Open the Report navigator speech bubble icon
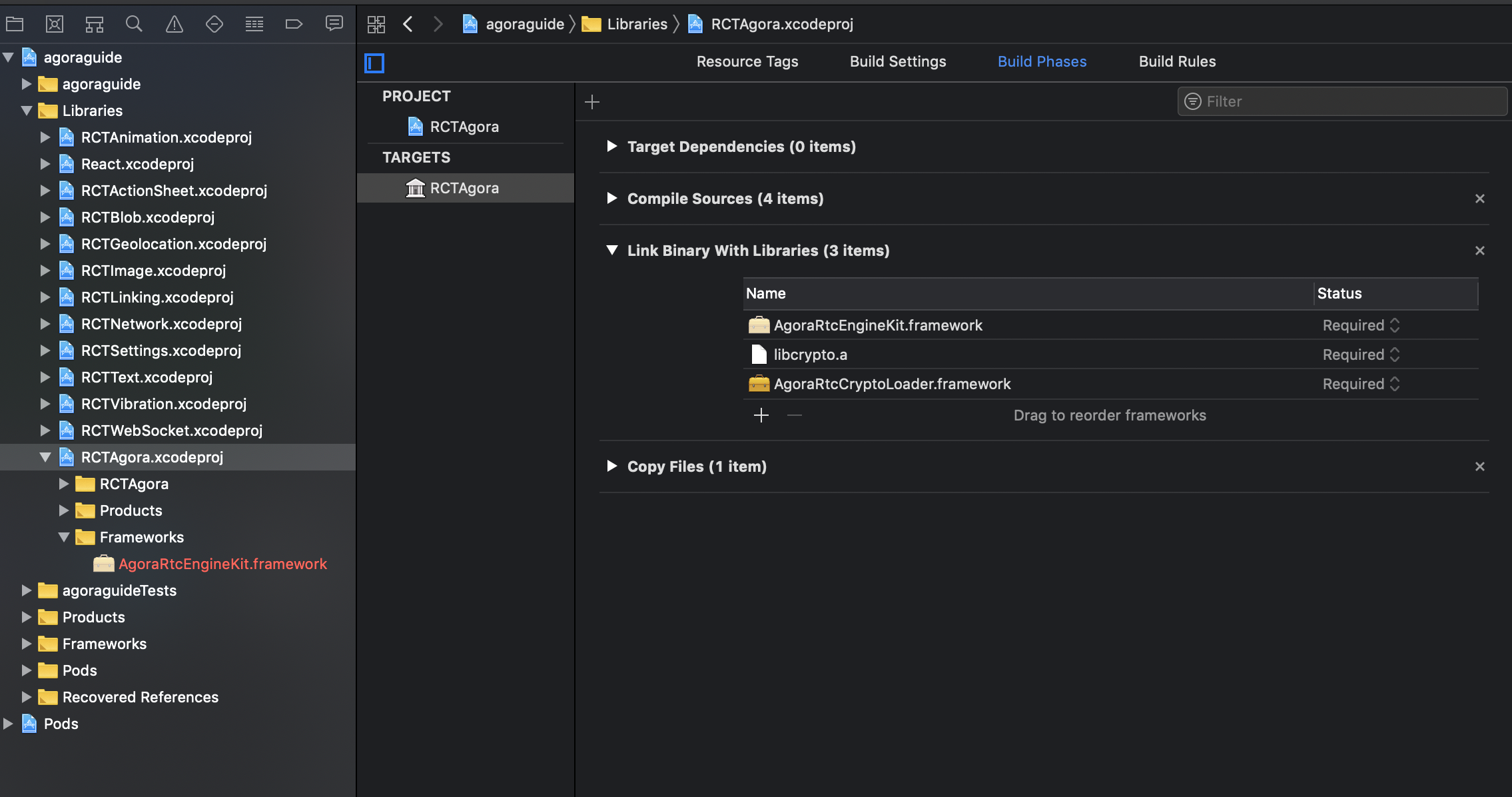 point(334,24)
